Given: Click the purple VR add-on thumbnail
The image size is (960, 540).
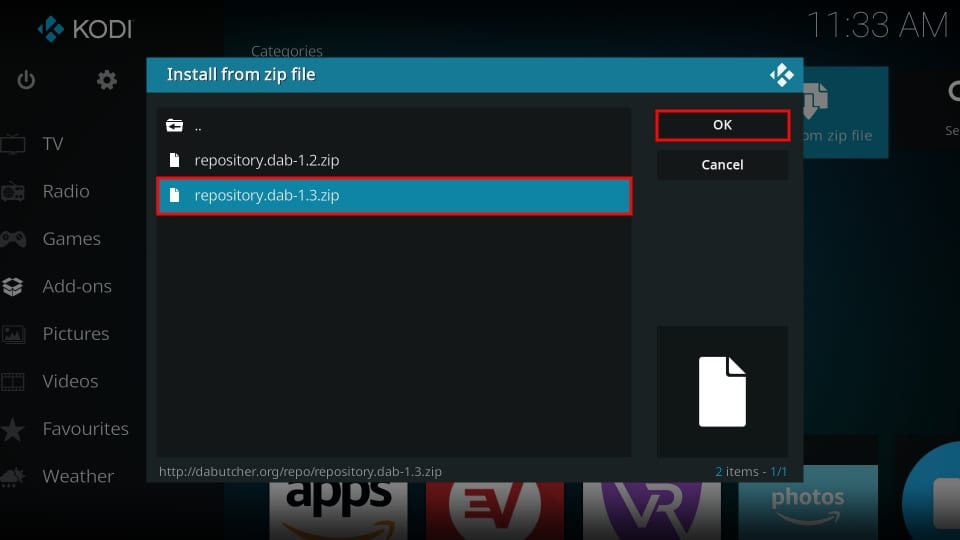Looking at the screenshot, I should point(651,511).
